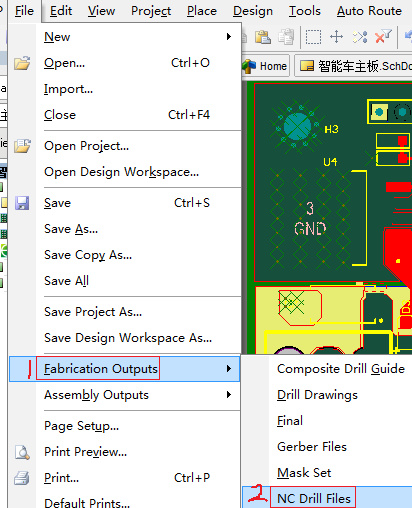This screenshot has height=508, width=412.
Task: Open the File menu
Action: (x=24, y=11)
